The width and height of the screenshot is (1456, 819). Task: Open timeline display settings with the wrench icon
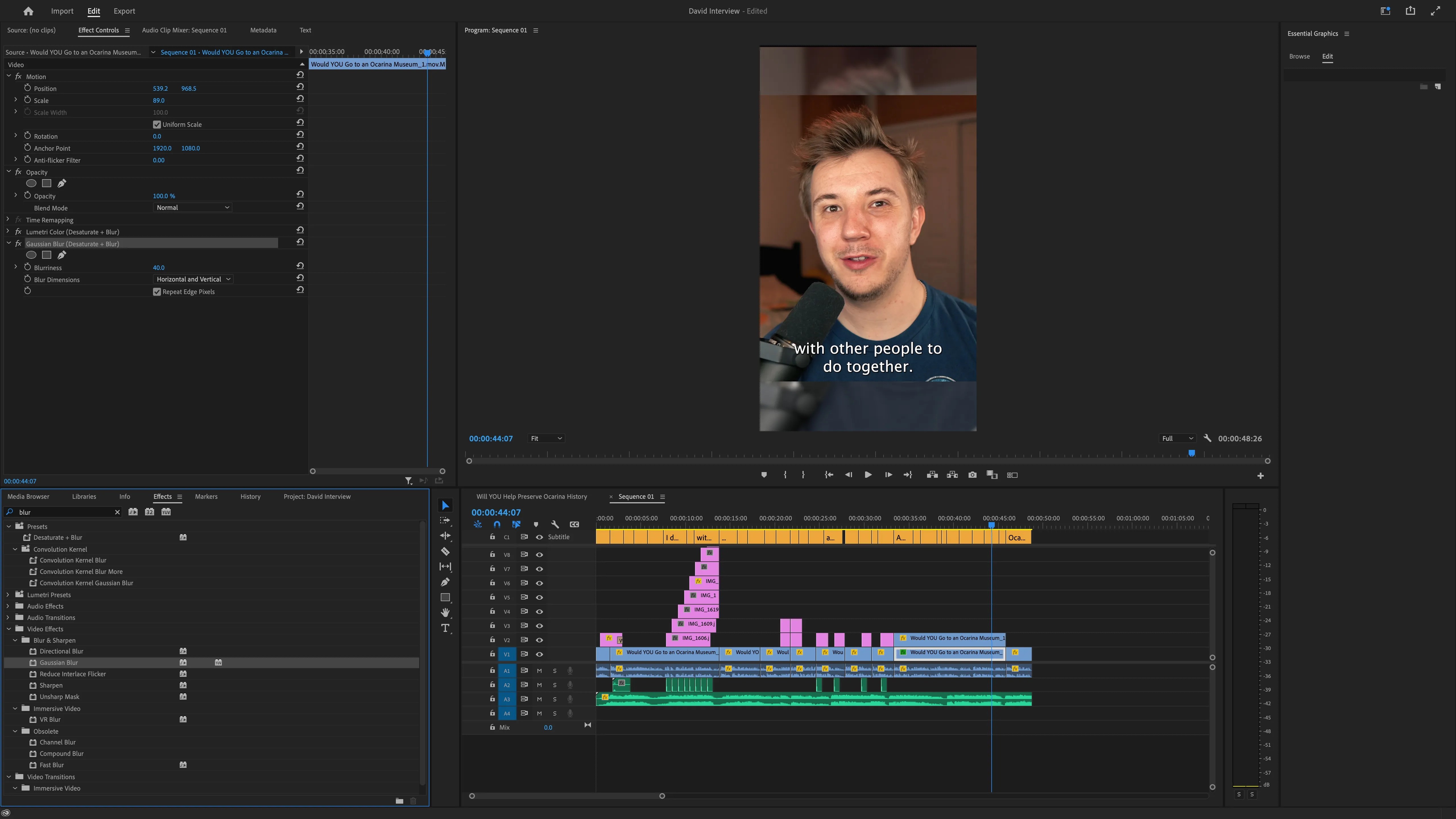click(555, 524)
